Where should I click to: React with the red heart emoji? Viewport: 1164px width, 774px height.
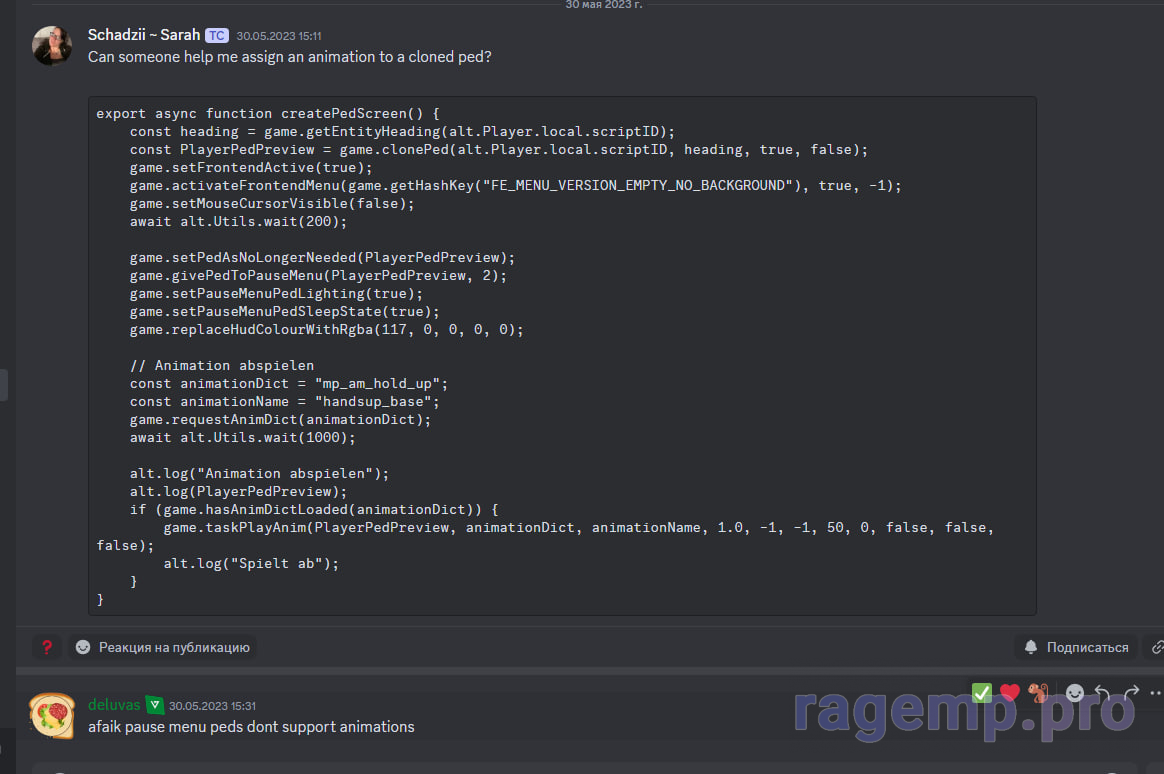1010,692
